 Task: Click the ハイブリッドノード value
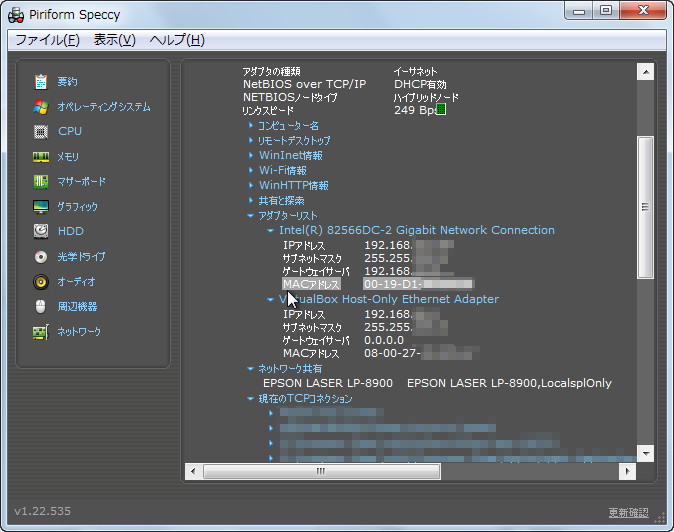coord(426,98)
